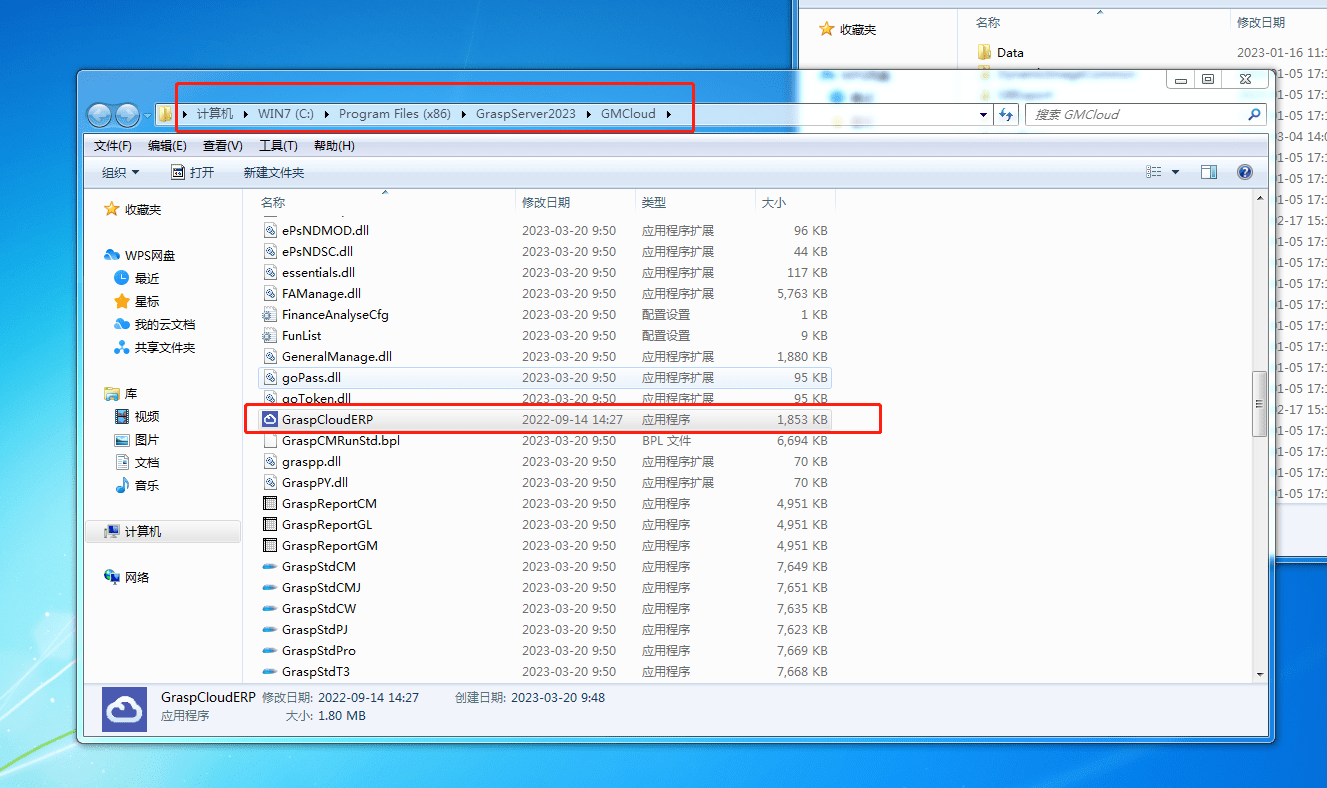Select 收藏夹 in navigation pane

coord(142,210)
